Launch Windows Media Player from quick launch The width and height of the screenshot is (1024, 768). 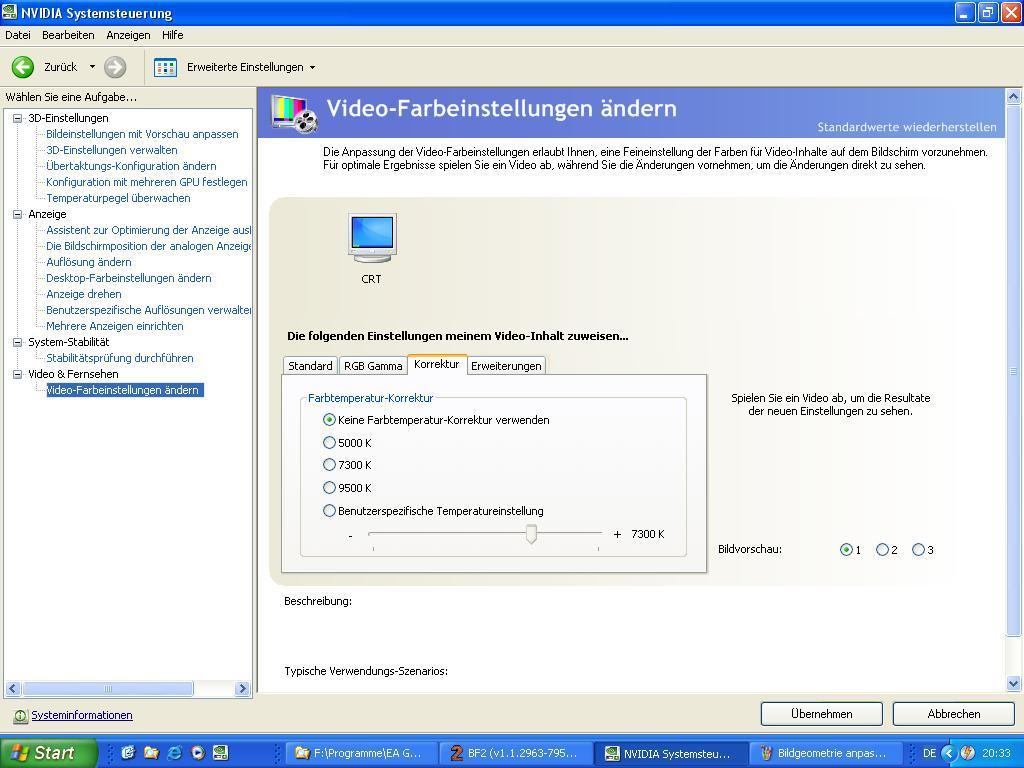tap(197, 753)
